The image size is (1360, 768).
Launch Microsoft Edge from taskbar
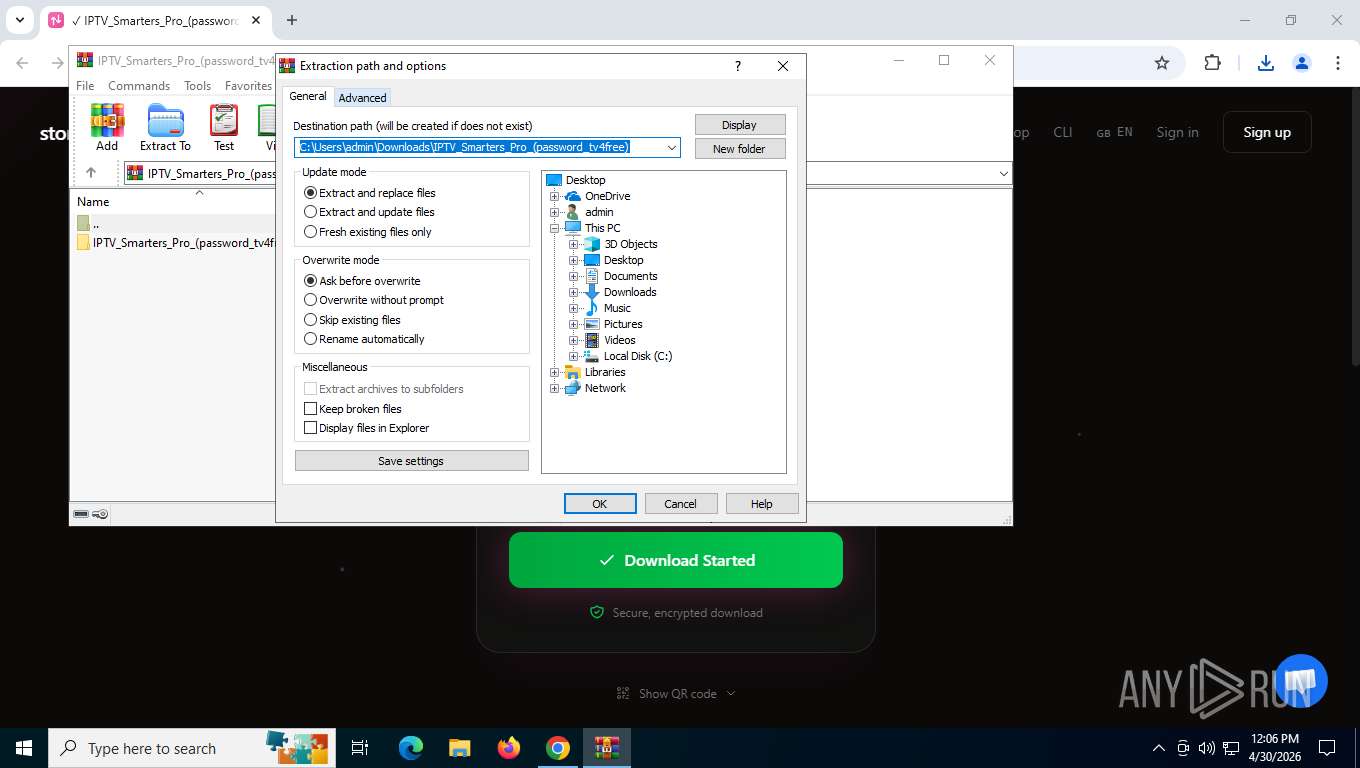(x=411, y=748)
